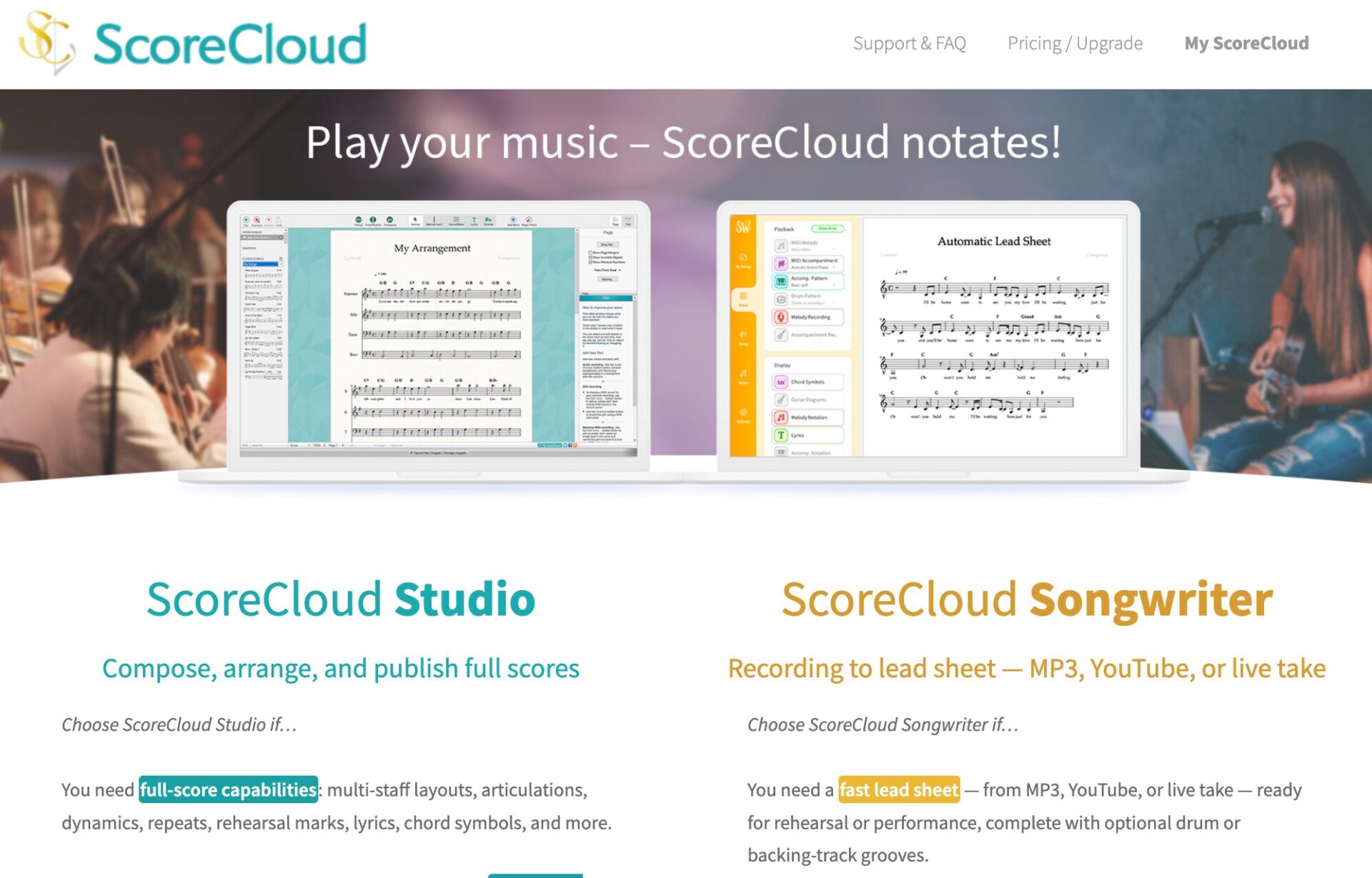The height and width of the screenshot is (878, 1372).
Task: Select the Lyrics tool in the Studio toolbar
Action: coord(474,220)
